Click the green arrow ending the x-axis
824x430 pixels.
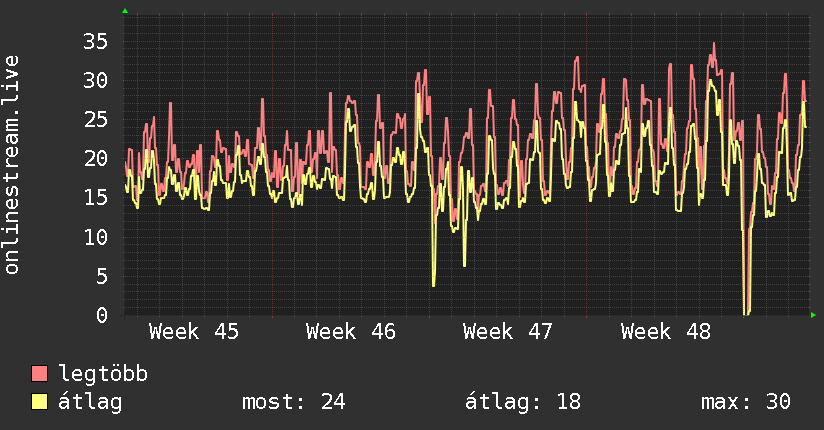[x=813, y=315]
